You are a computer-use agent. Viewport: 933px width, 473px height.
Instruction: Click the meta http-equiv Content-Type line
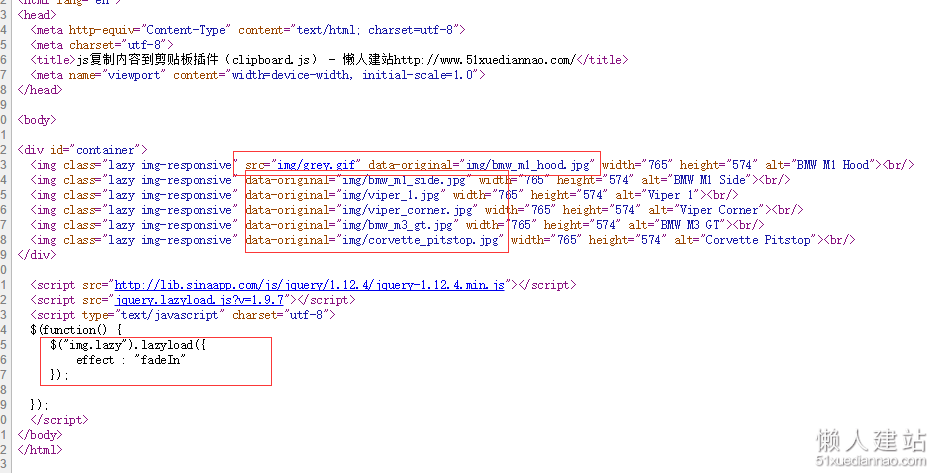248,30
